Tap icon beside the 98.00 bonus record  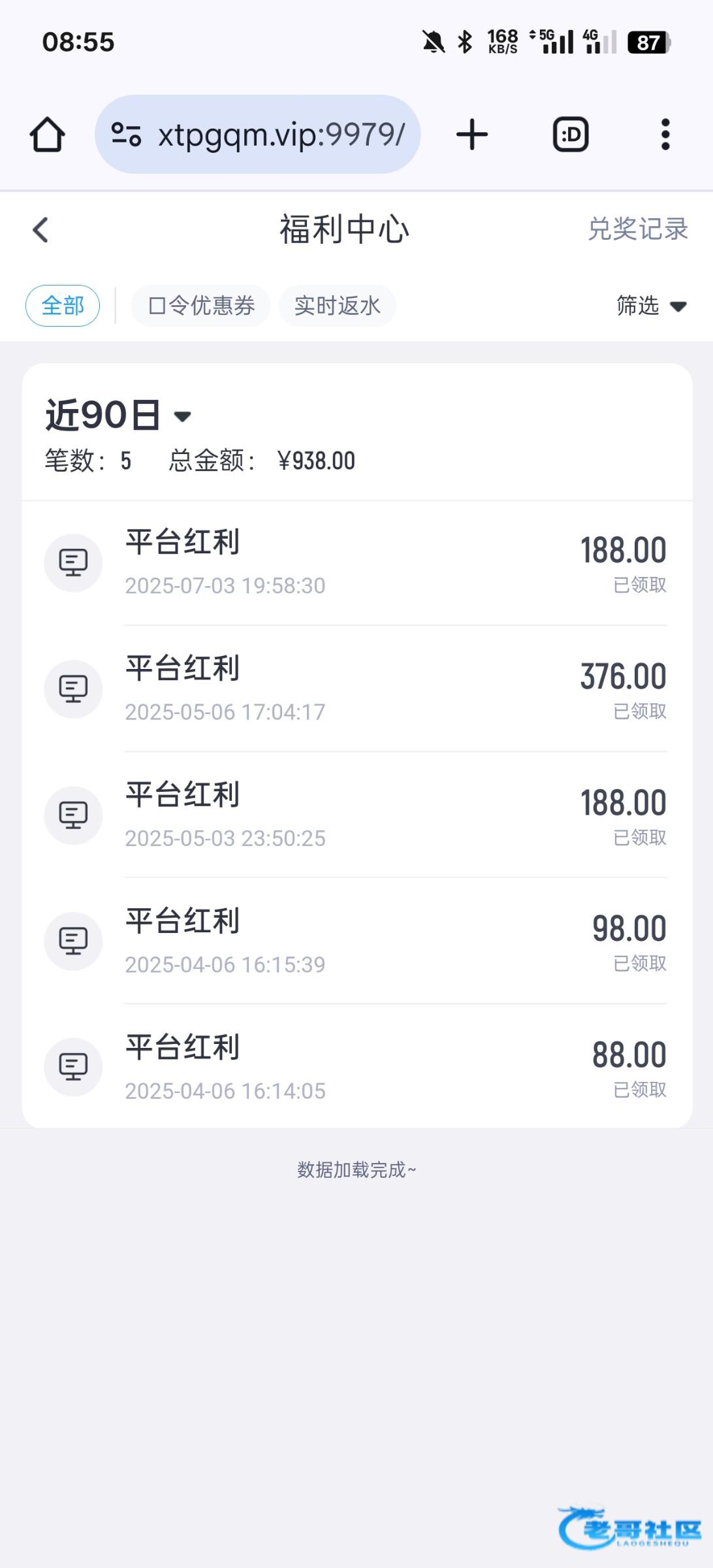pos(73,941)
